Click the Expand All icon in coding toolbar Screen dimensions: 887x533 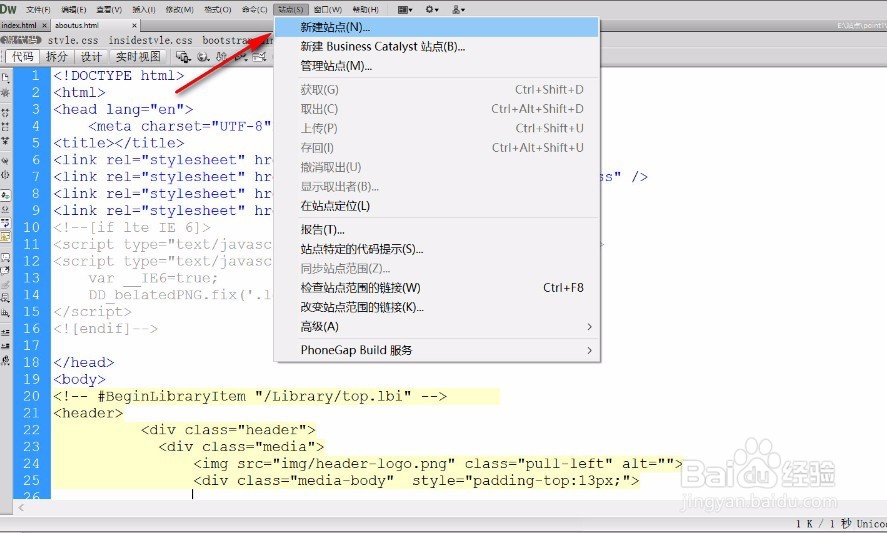click(x=5, y=140)
